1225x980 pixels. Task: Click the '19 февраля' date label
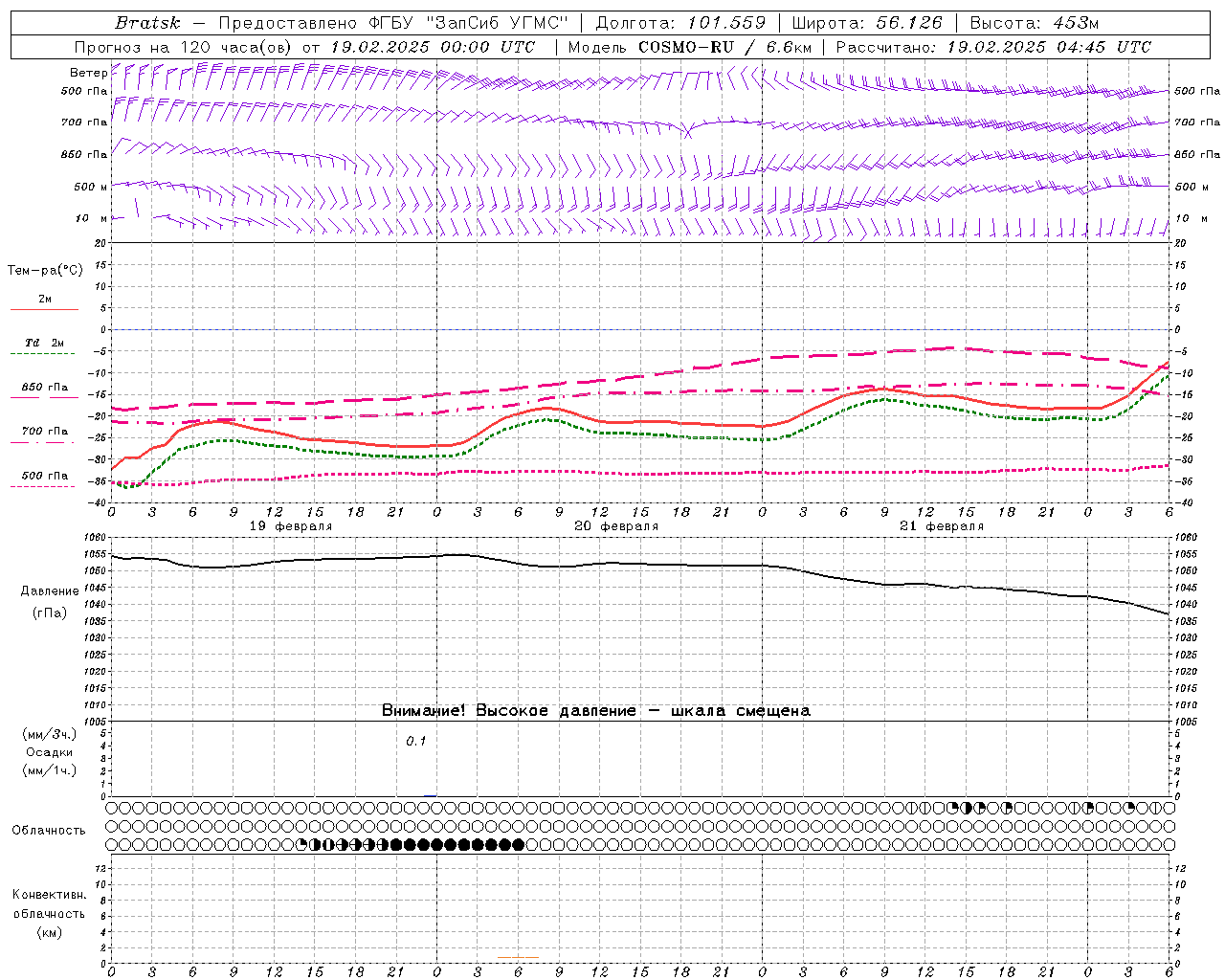291,526
